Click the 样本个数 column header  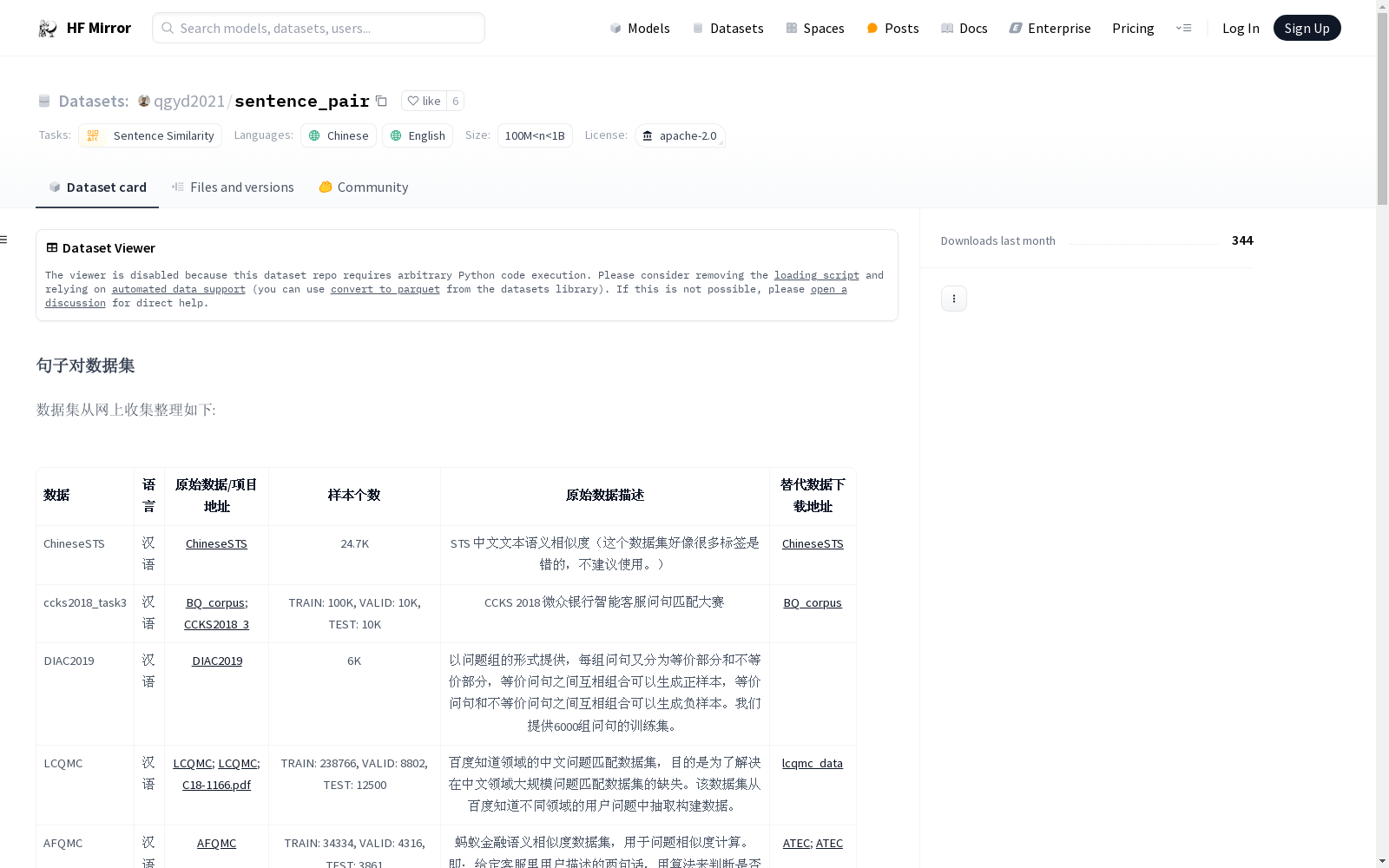tap(354, 495)
